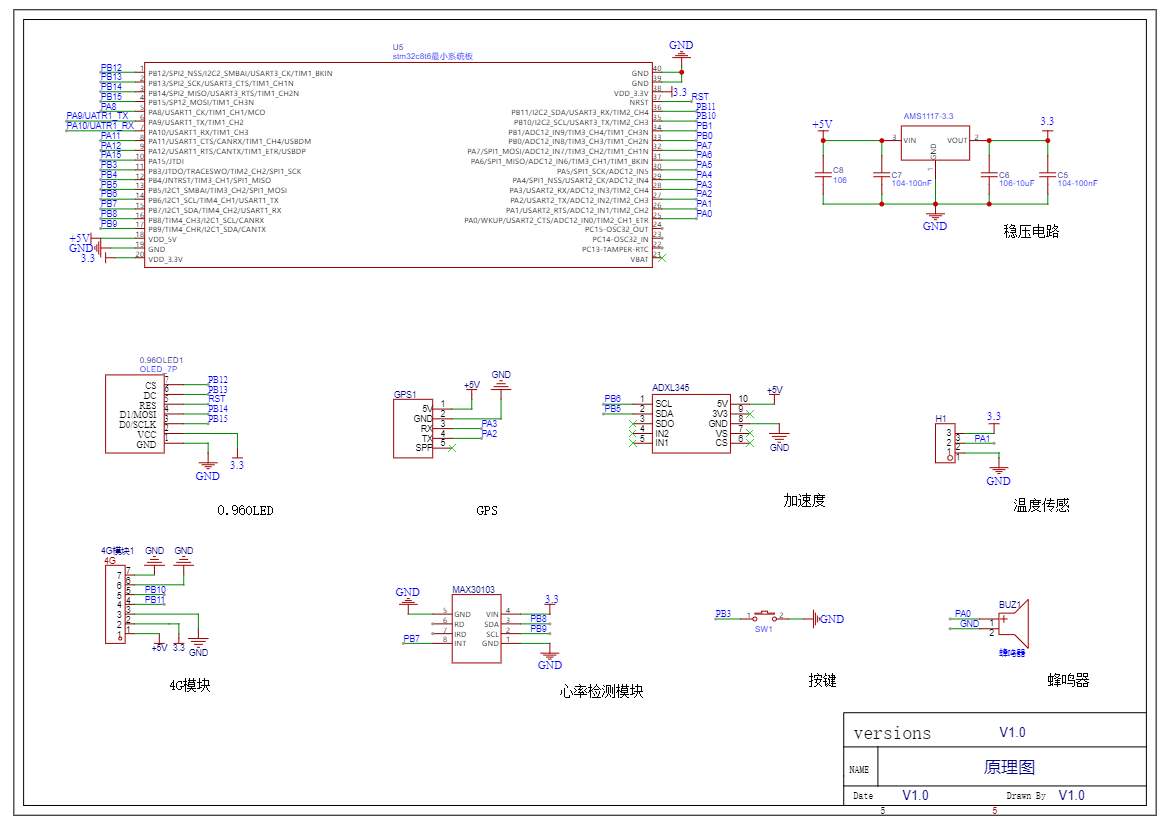The image size is (1170, 825).
Task: Select the MAX30103 heart-rate sensor block
Action: (x=476, y=629)
